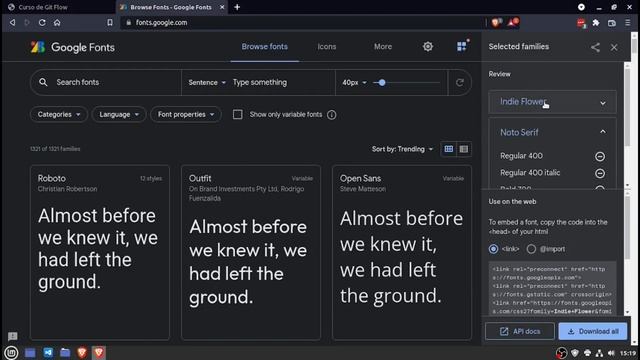
Task: Click the embed code snippet box
Action: coord(552,289)
